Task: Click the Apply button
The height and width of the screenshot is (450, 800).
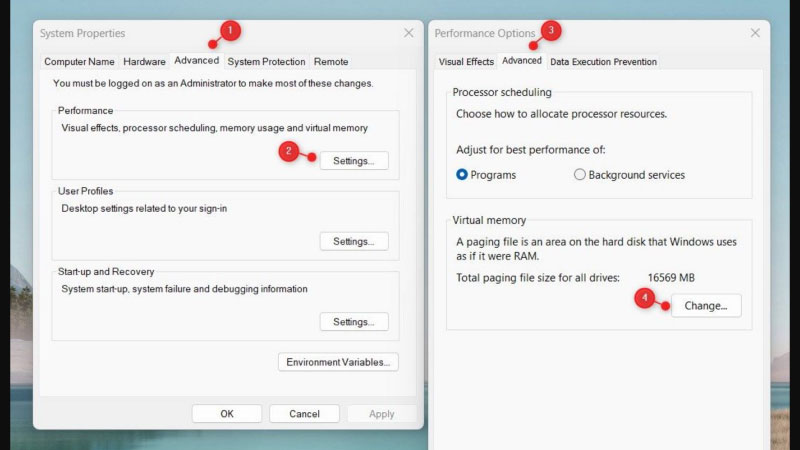Action: tap(381, 414)
